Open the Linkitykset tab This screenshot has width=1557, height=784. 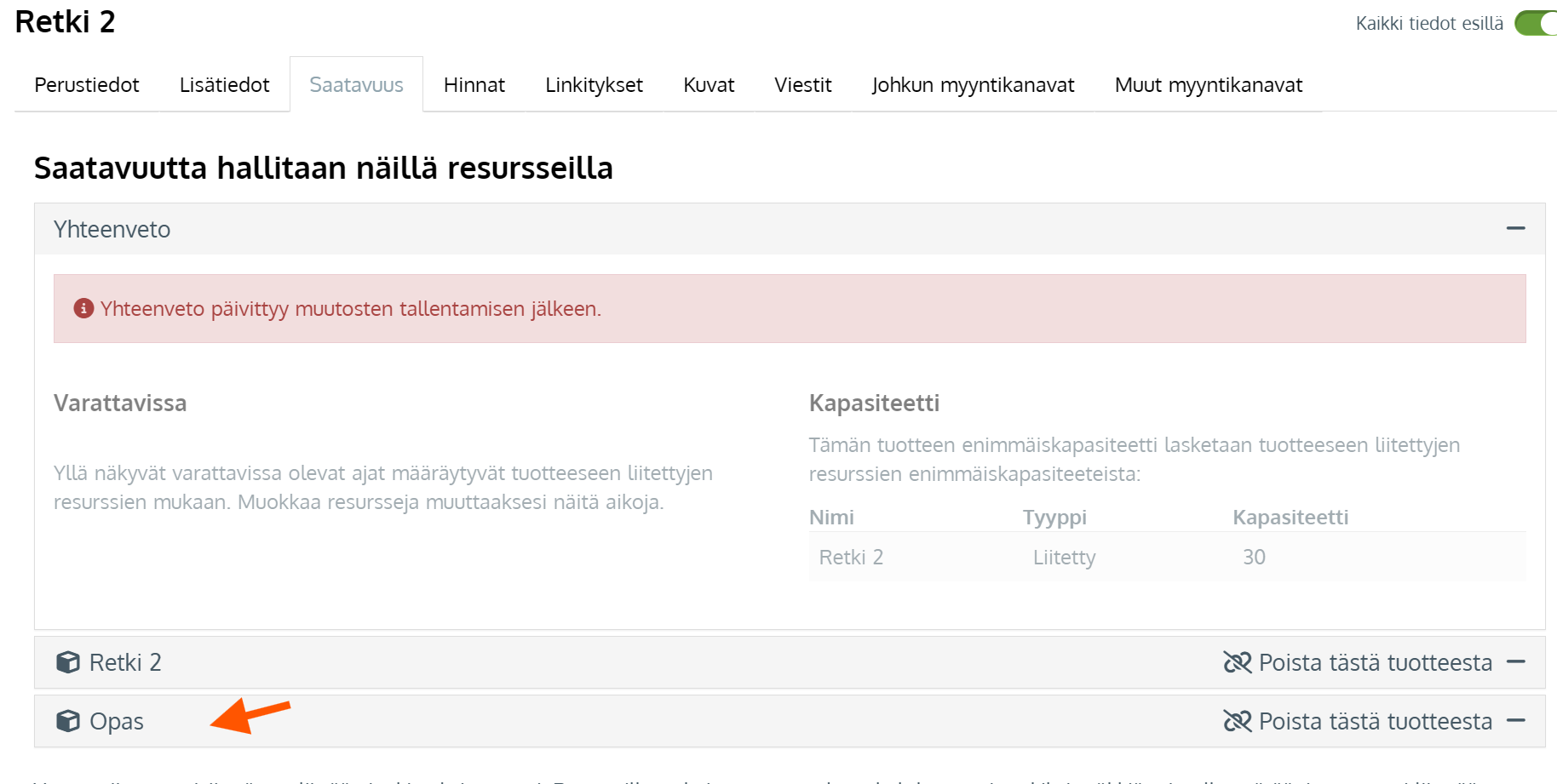coord(594,85)
